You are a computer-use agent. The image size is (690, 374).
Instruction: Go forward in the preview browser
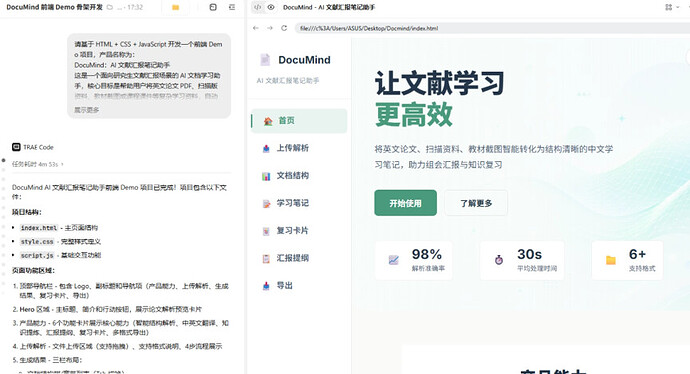click(270, 28)
